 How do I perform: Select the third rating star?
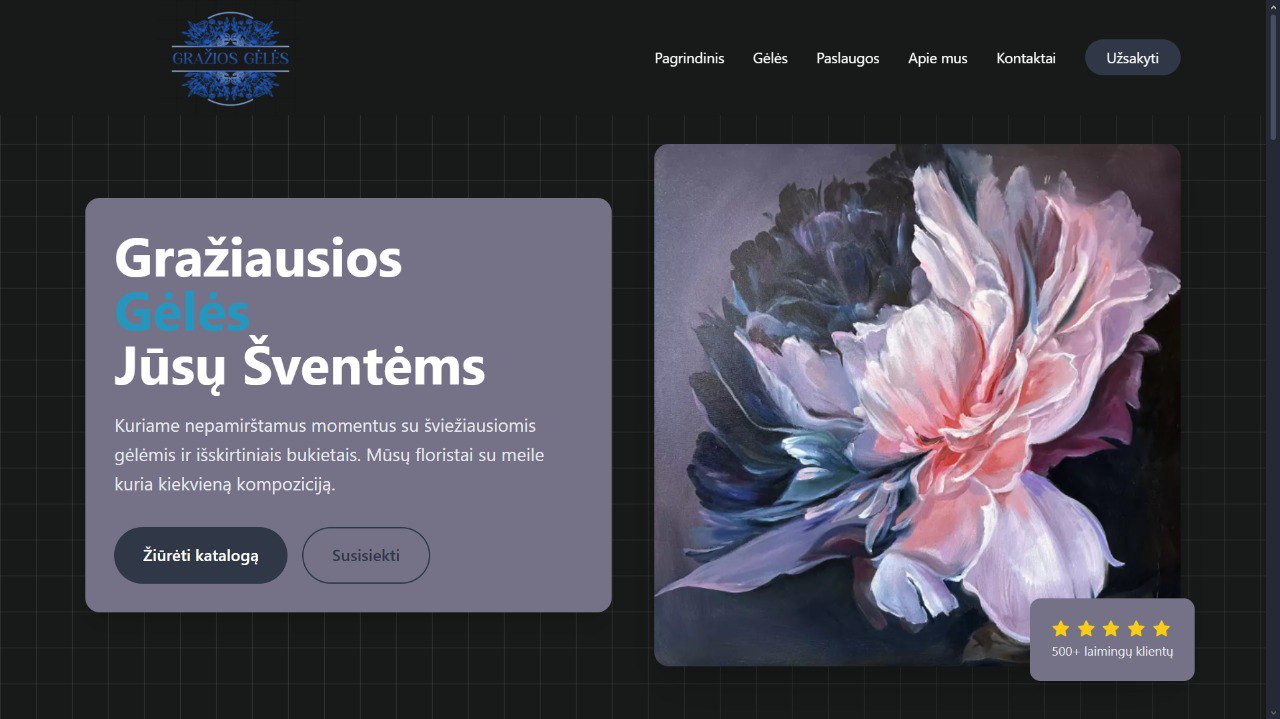(1111, 629)
